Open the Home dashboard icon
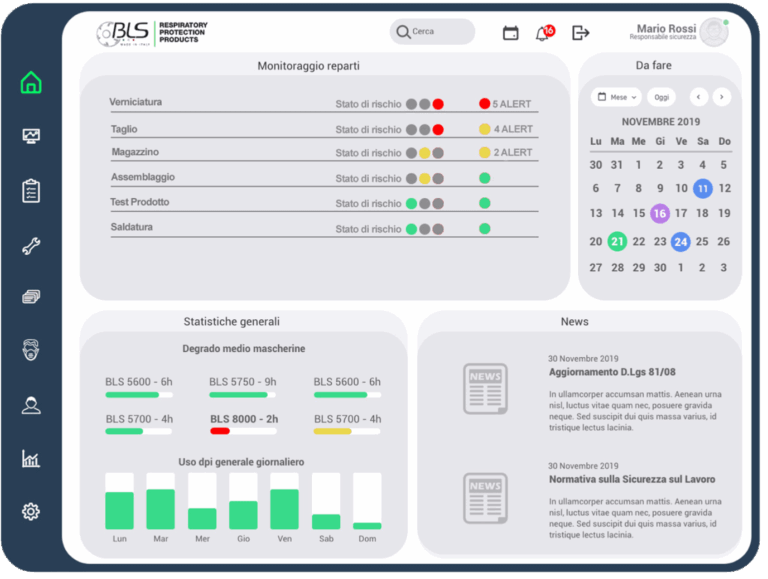768x579 pixels. point(31,82)
